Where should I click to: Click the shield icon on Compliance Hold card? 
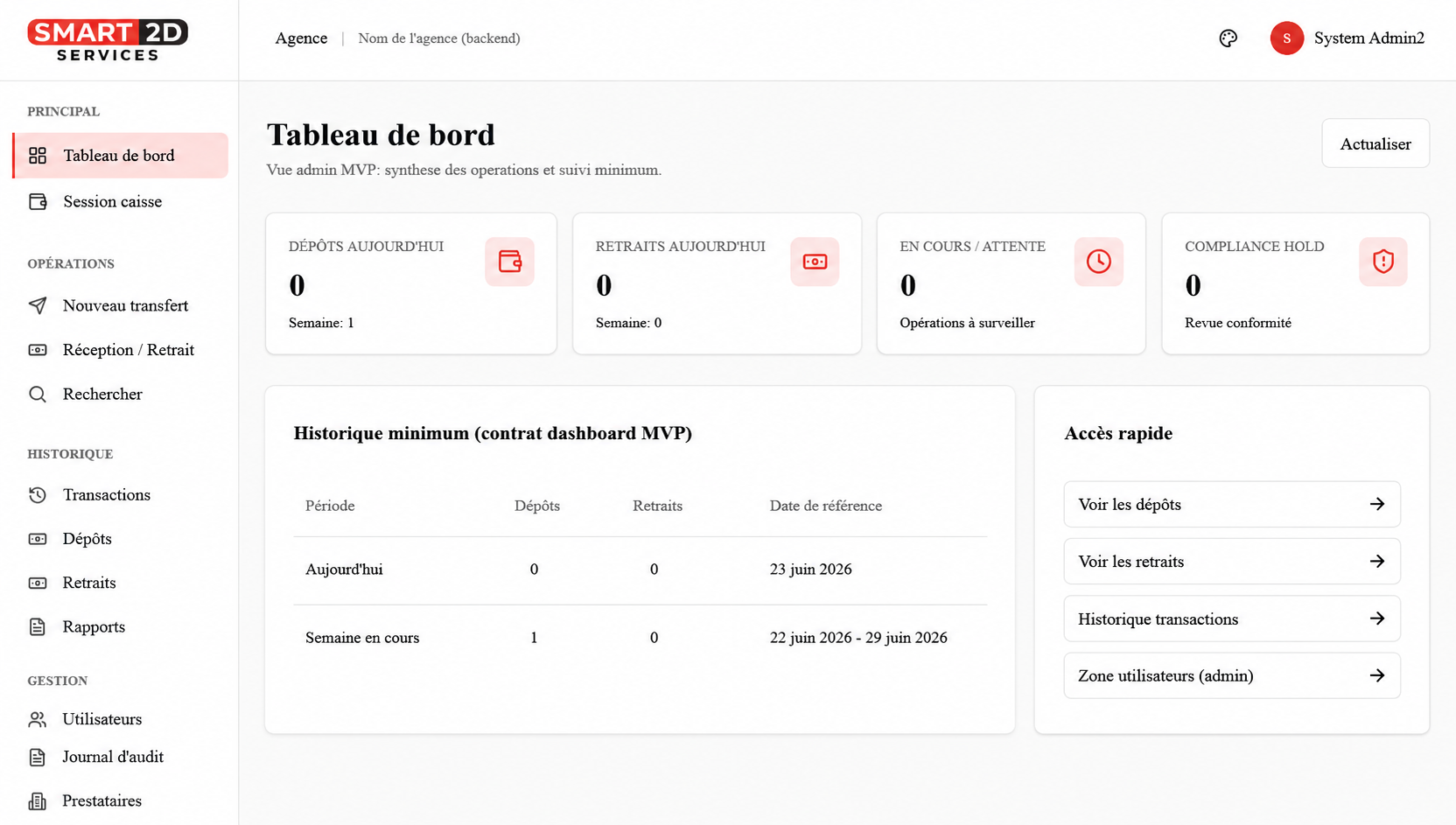click(x=1383, y=262)
